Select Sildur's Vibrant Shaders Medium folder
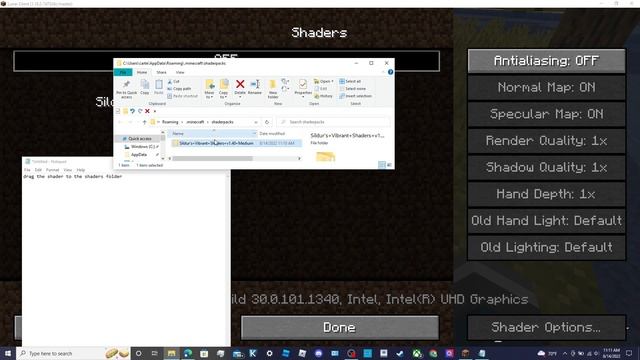Image resolution: width=640 pixels, height=360 pixels. (x=236, y=143)
